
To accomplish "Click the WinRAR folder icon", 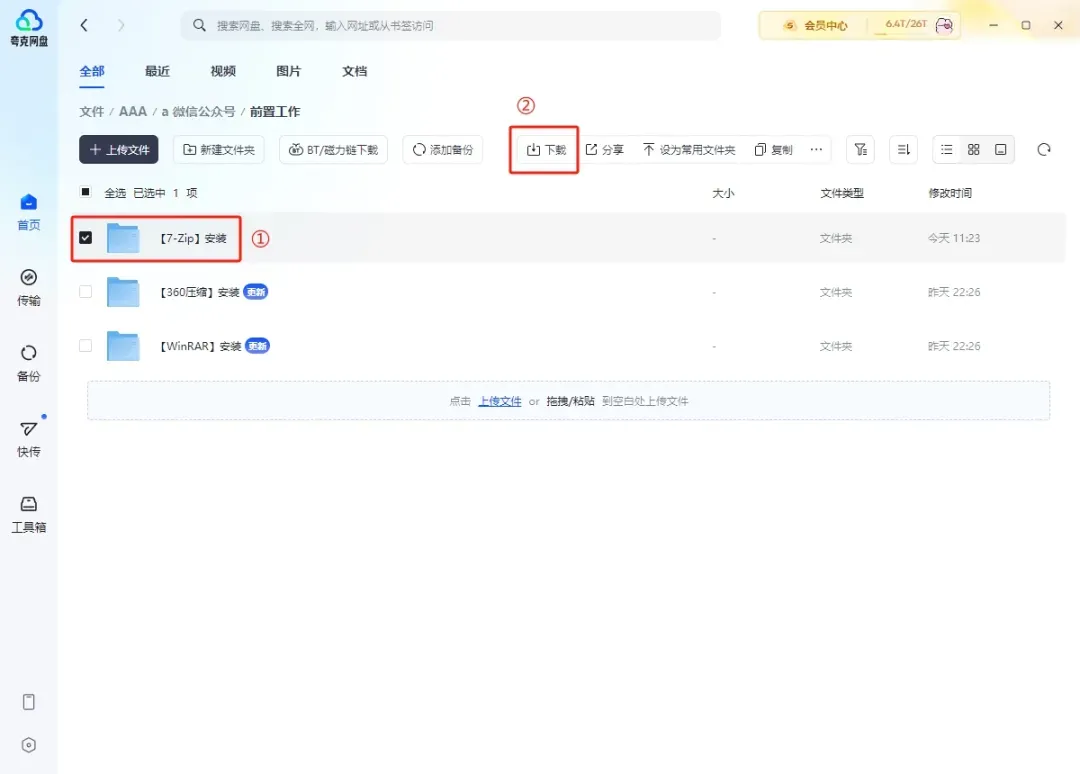I will pyautogui.click(x=123, y=346).
